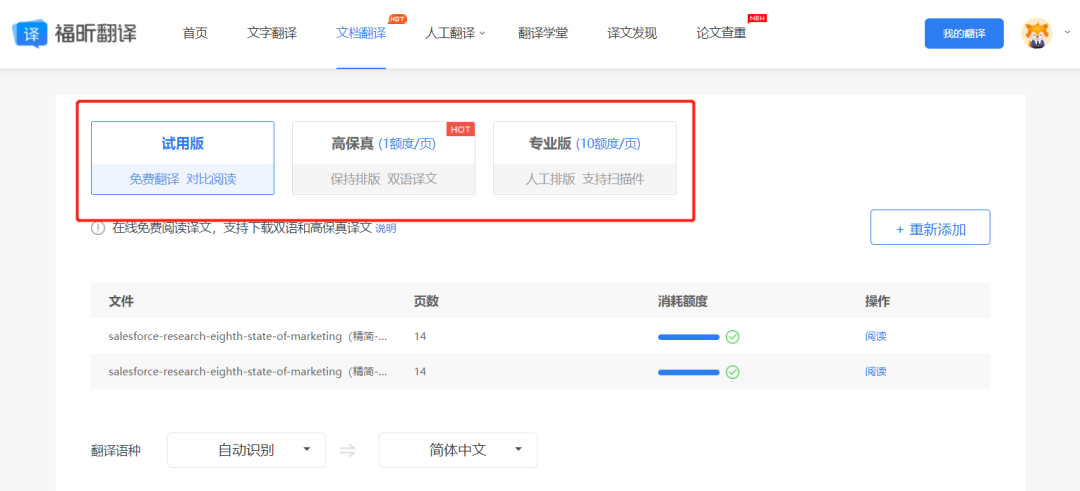This screenshot has width=1080, height=491.
Task: Expand the chevron next to the avatar
Action: point(1068,32)
